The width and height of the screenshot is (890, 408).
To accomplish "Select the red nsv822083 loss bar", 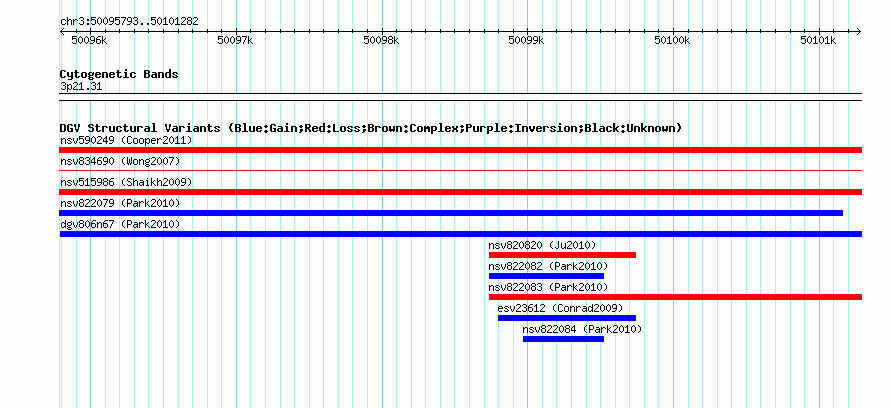I will coord(675,297).
